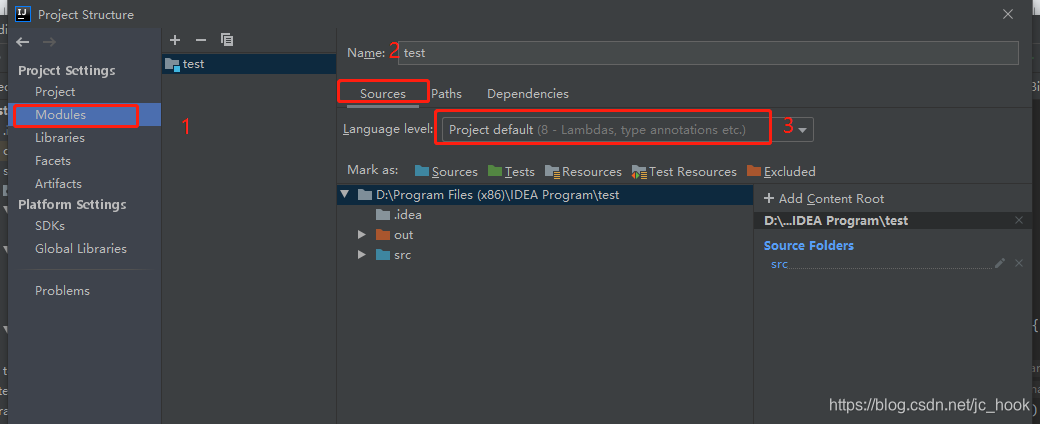Select the src folder row

(x=393, y=255)
